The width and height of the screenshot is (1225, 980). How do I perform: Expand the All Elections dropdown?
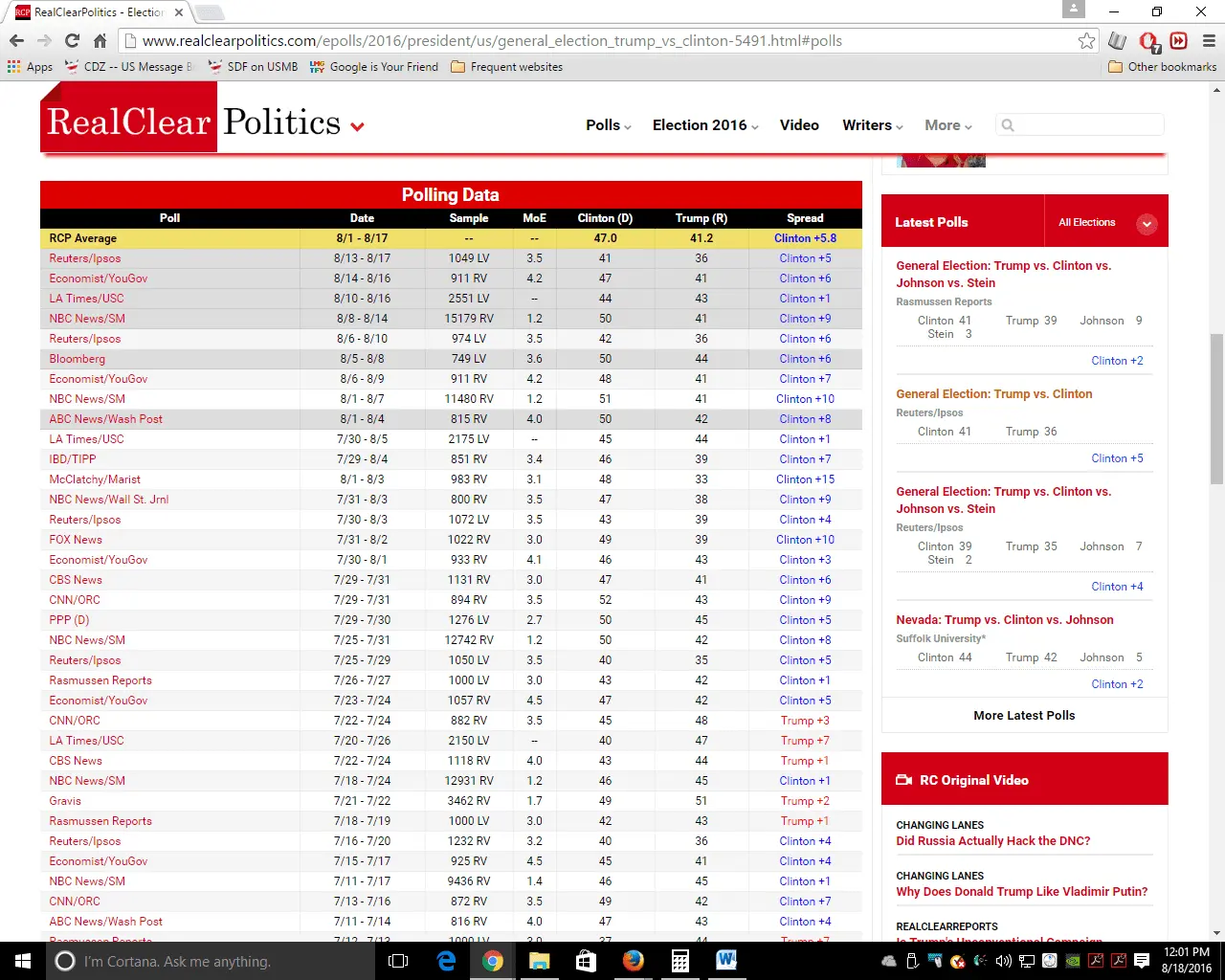tap(1146, 223)
